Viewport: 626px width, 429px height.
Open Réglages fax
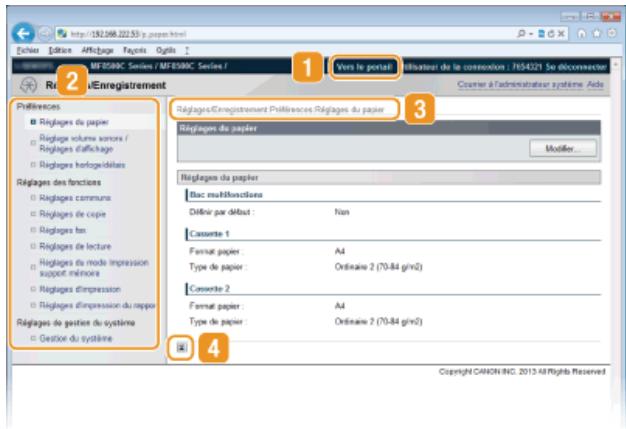coord(63,230)
